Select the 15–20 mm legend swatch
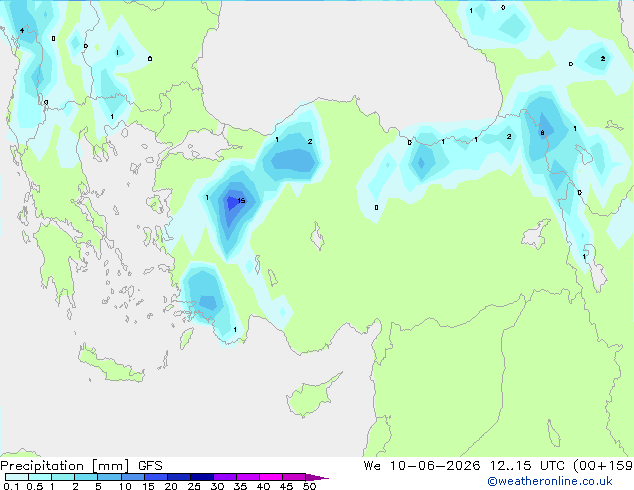The image size is (634, 490). pyautogui.click(x=155, y=477)
